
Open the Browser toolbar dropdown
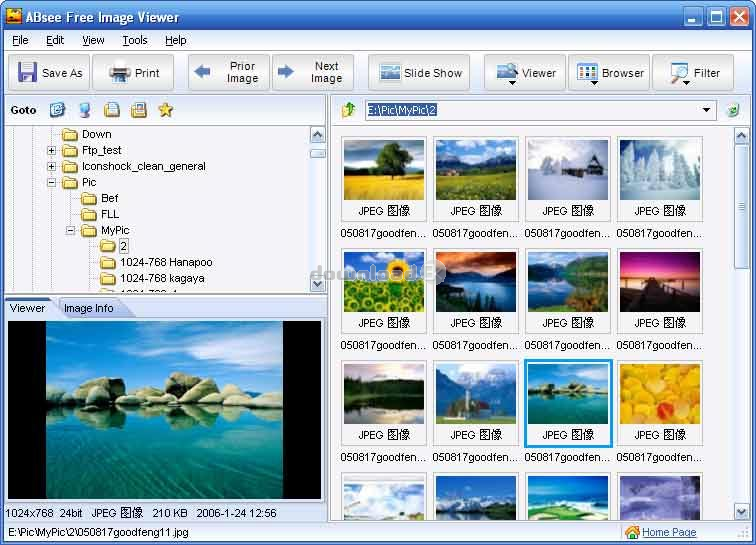[x=609, y=73]
